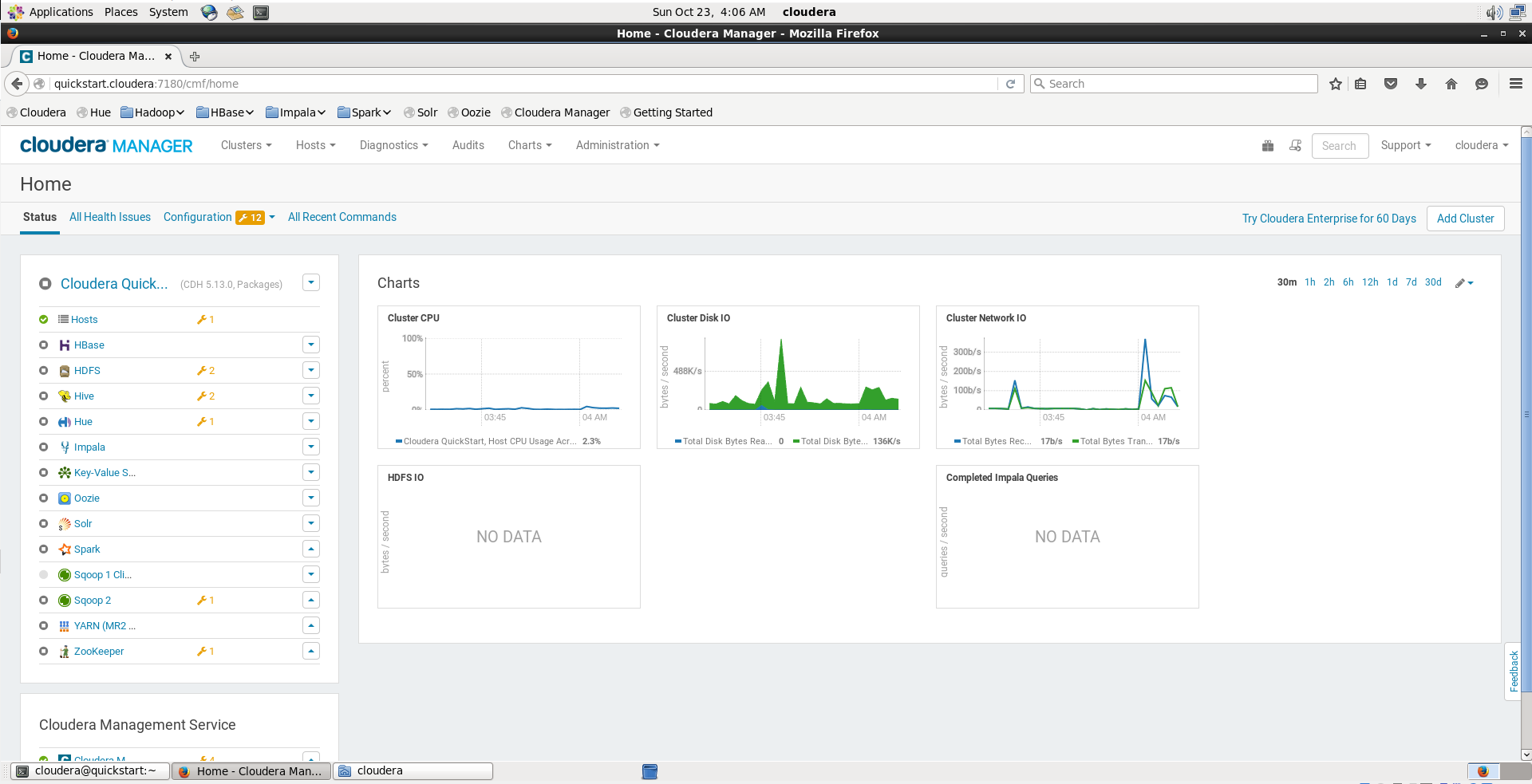Expand the Hive actions dropdown
The height and width of the screenshot is (784, 1532).
(x=311, y=396)
